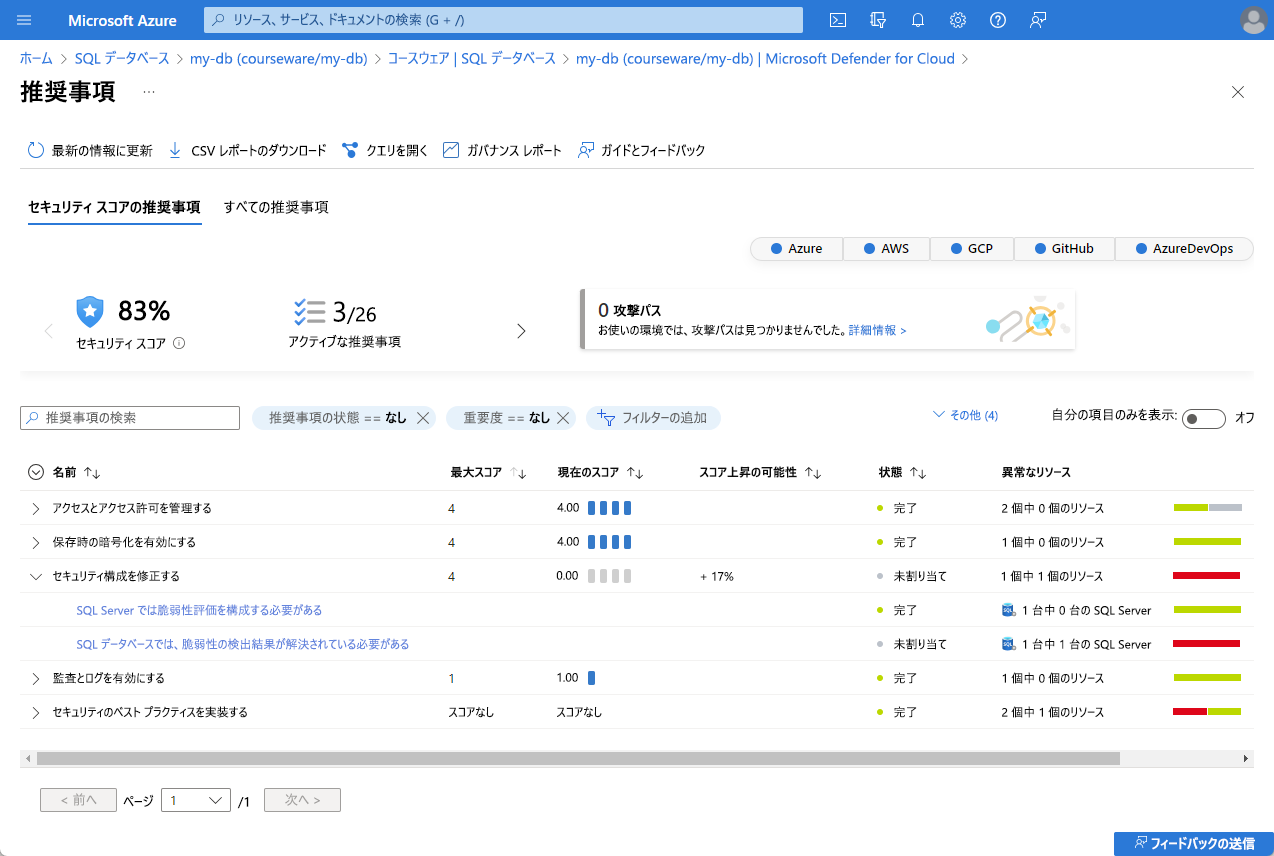This screenshot has height=856, width=1274.
Task: Open SQL データベースでは、脆弱性の検出結果 recommendation
Action: (243, 645)
